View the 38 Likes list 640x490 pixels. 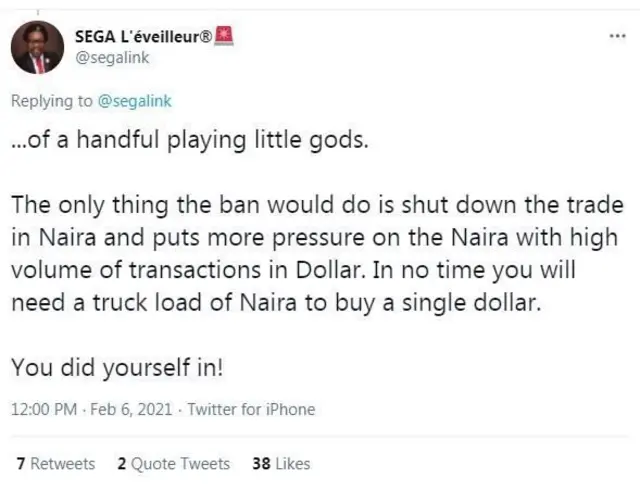click(x=281, y=464)
